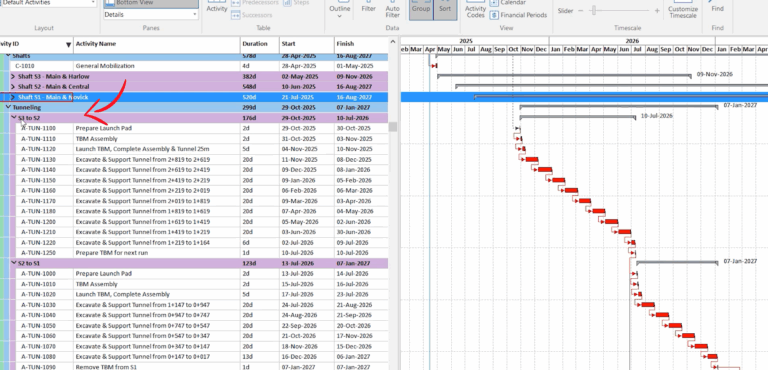Click the vertical scrollbar thumb of the table
The width and height of the screenshot is (768, 370).
[x=393, y=127]
